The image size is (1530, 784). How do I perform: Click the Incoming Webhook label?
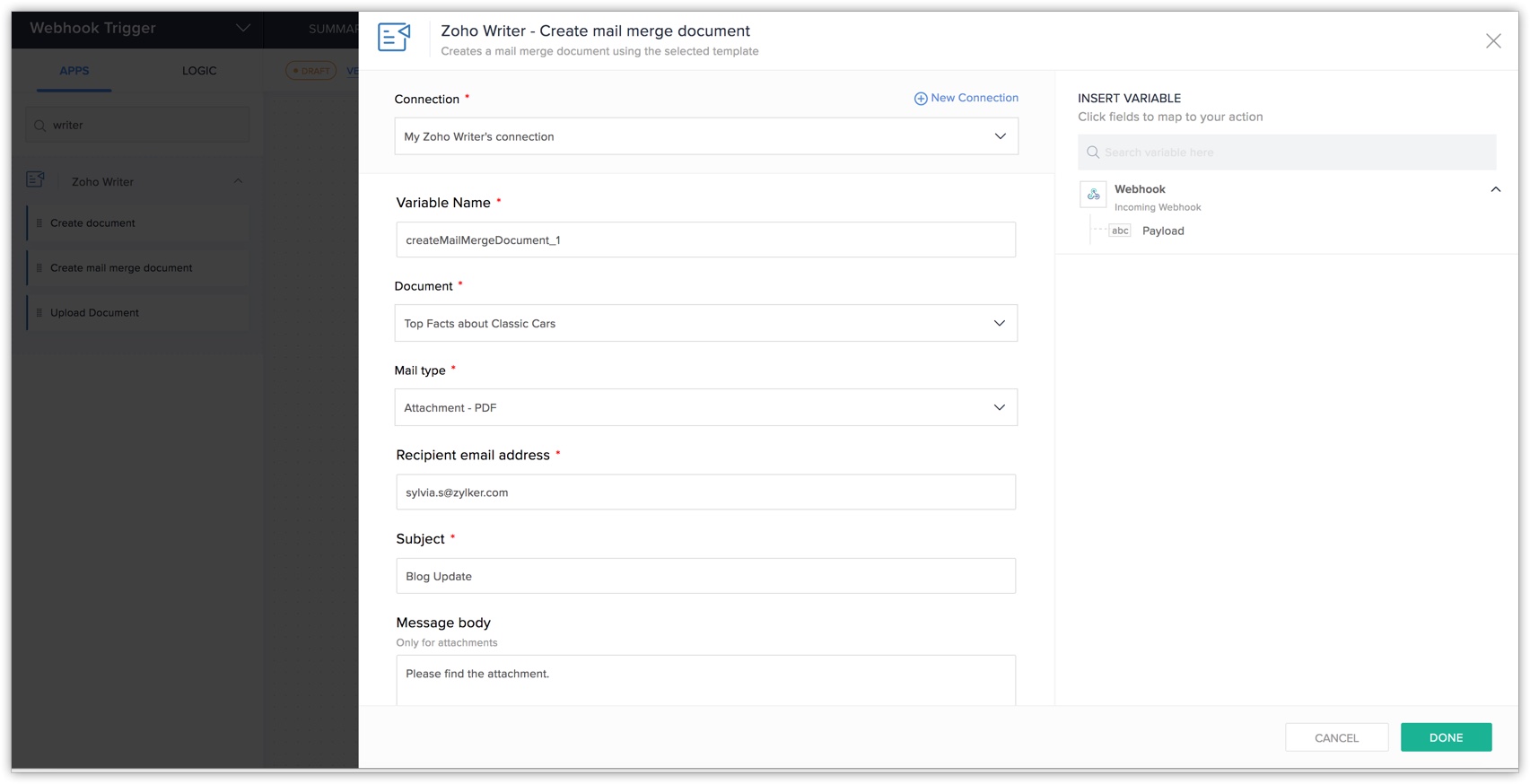(1158, 207)
